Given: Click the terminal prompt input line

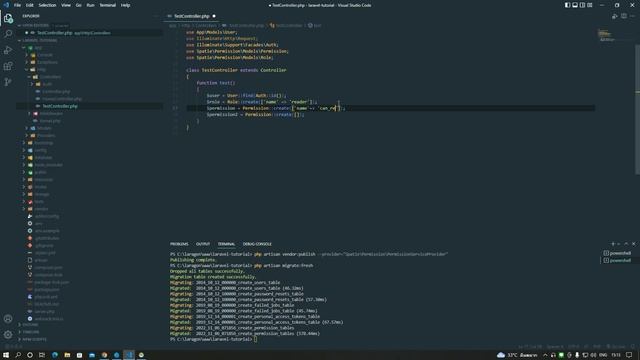Looking at the screenshot, I should tap(213, 339).
